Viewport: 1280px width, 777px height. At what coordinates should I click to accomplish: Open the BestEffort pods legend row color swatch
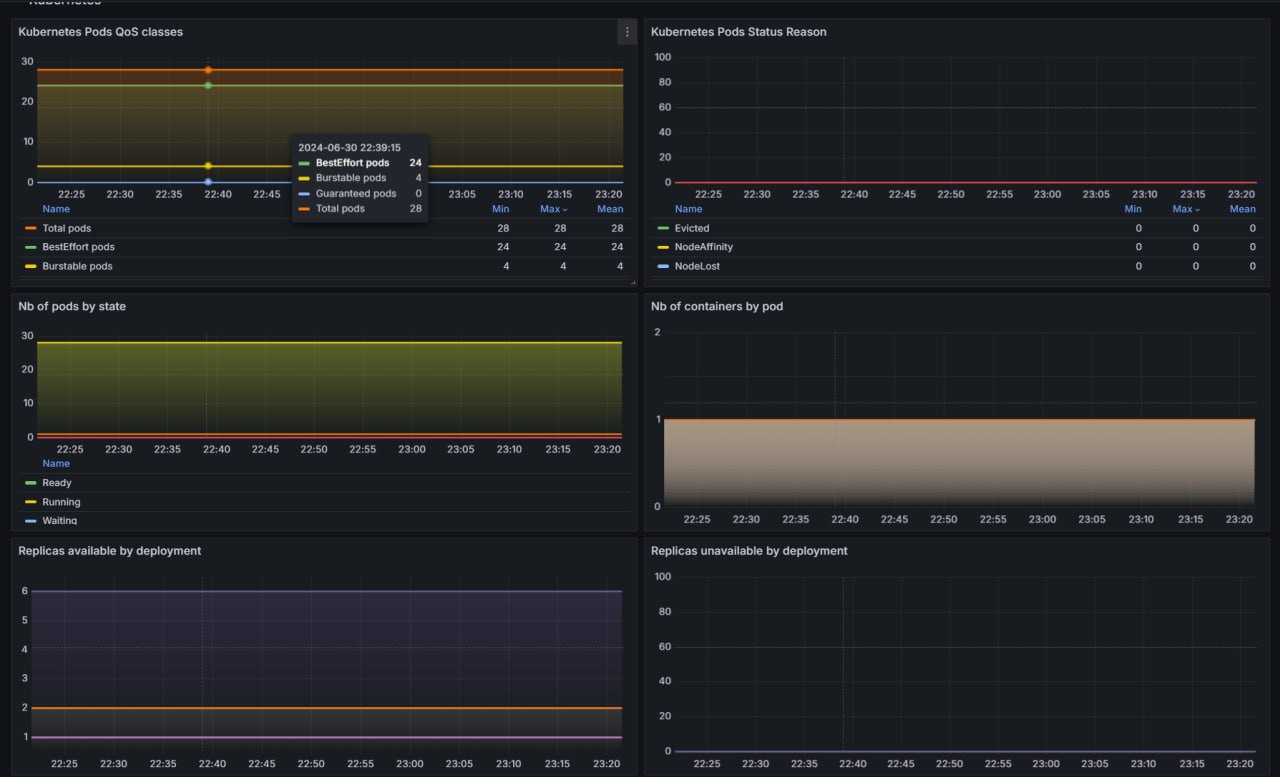click(30, 247)
